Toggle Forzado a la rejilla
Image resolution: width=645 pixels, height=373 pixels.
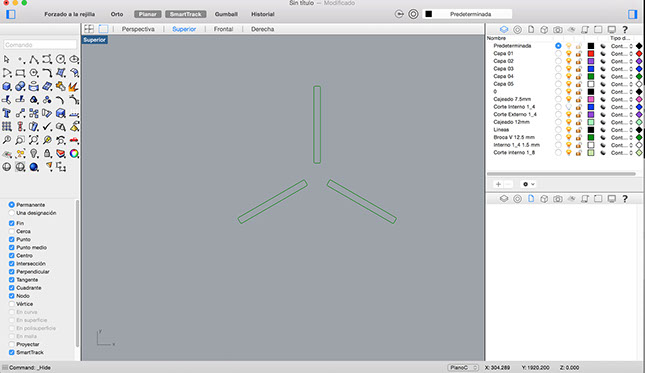pyautogui.click(x=70, y=14)
